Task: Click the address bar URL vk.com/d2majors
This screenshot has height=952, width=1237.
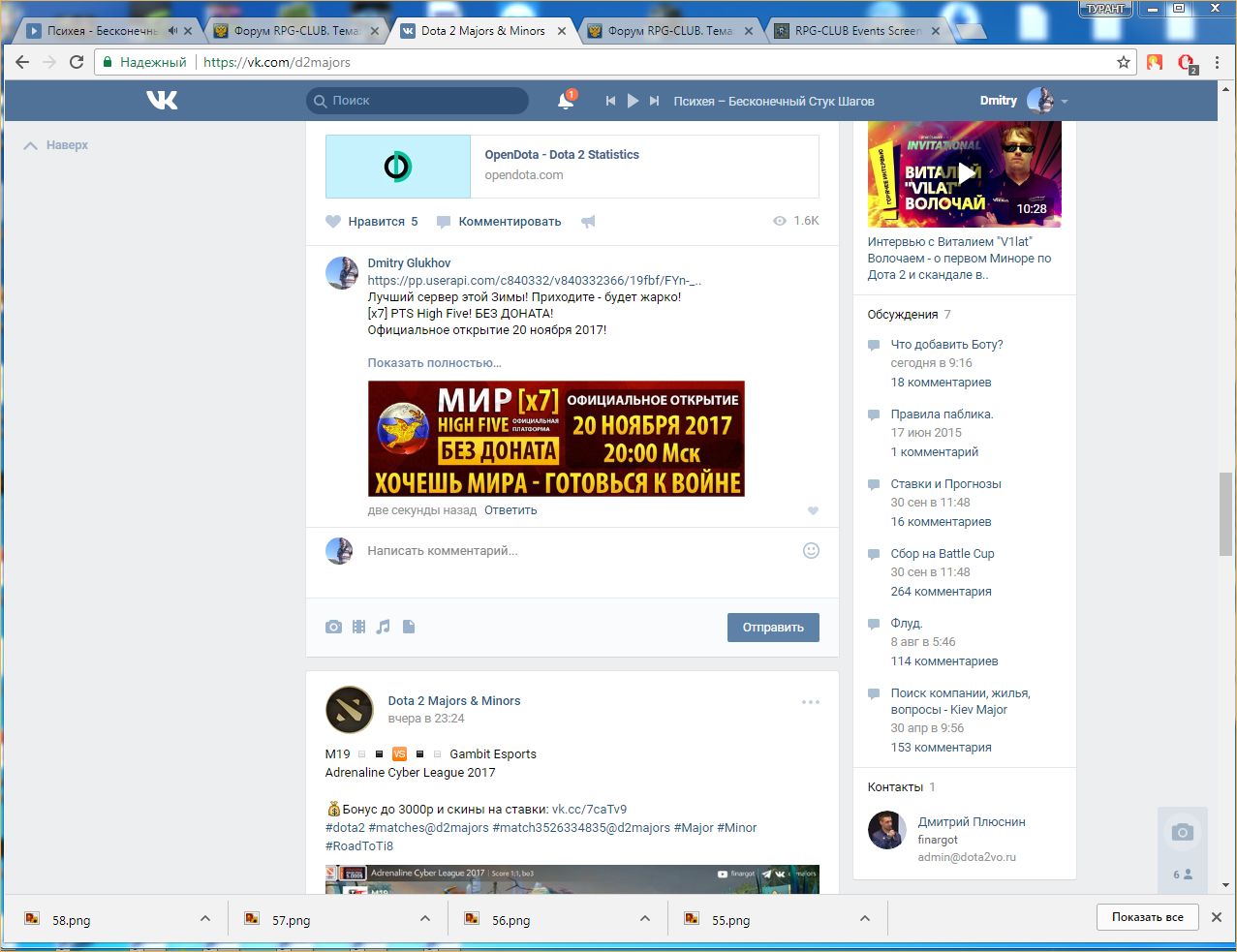Action: 276,62
